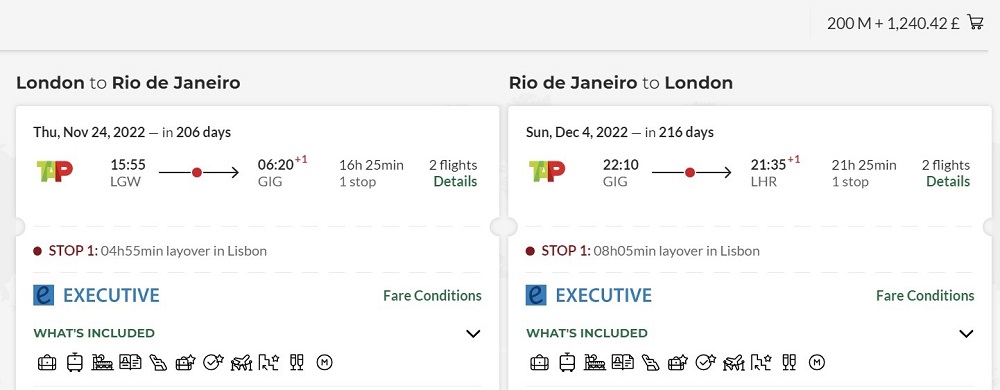This screenshot has width=1000, height=390.
Task: Click passport fast track icon on return flight
Action: pyautogui.click(x=622, y=363)
